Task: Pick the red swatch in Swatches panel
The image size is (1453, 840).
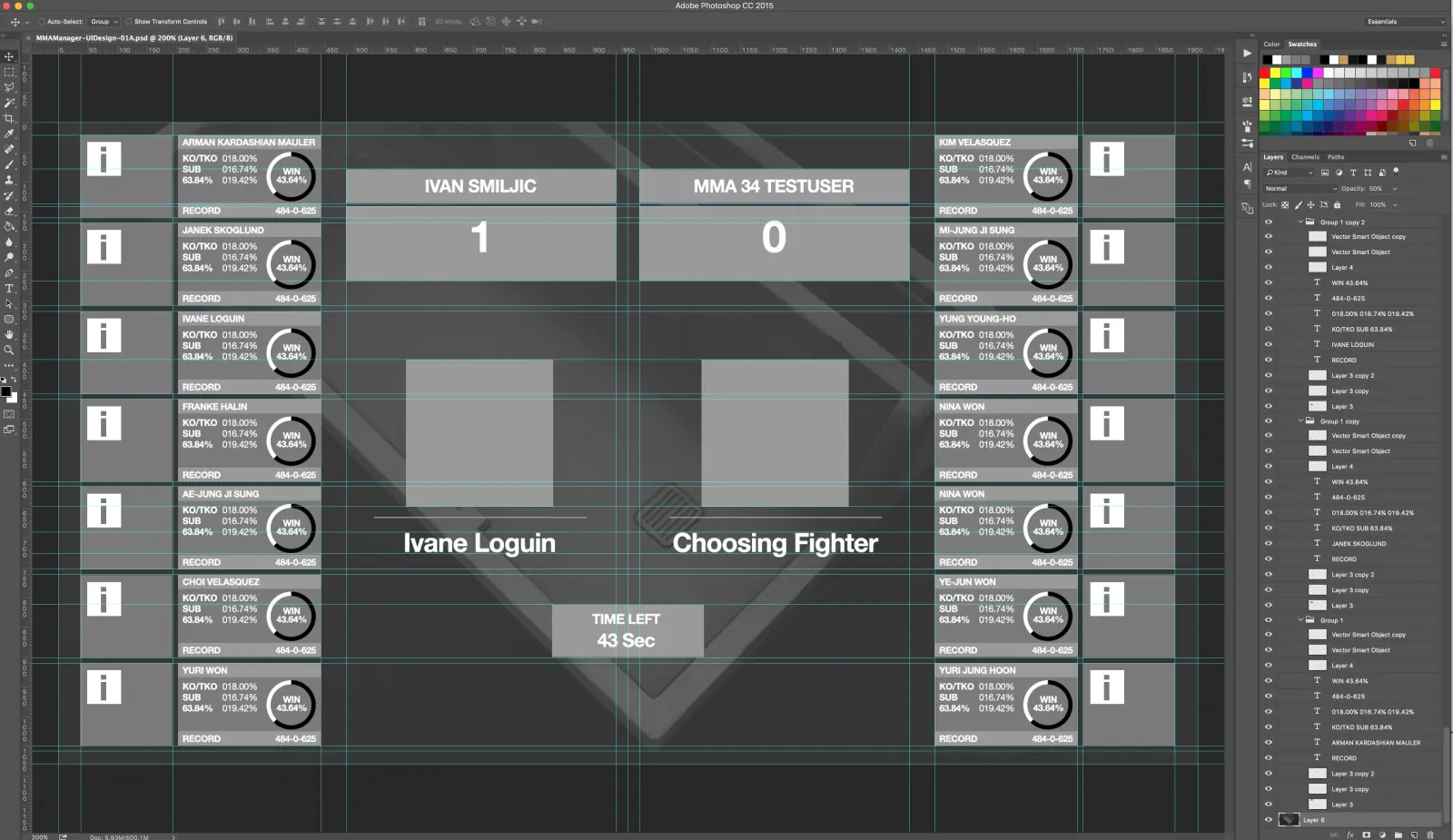Action: tap(1265, 73)
